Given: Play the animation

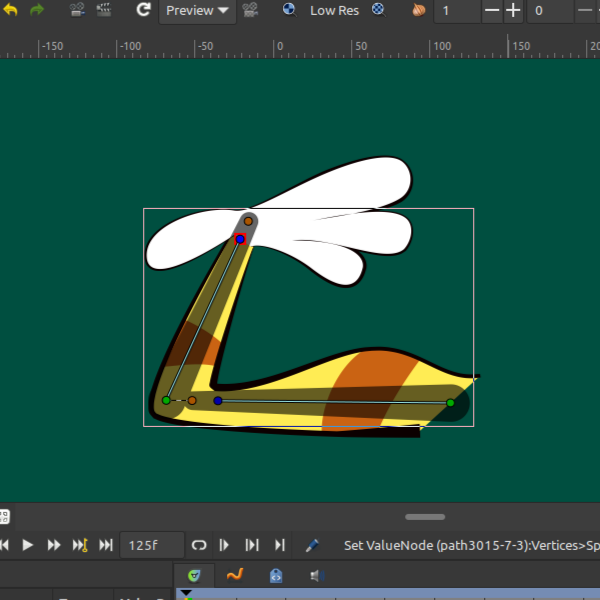Looking at the screenshot, I should click(28, 545).
